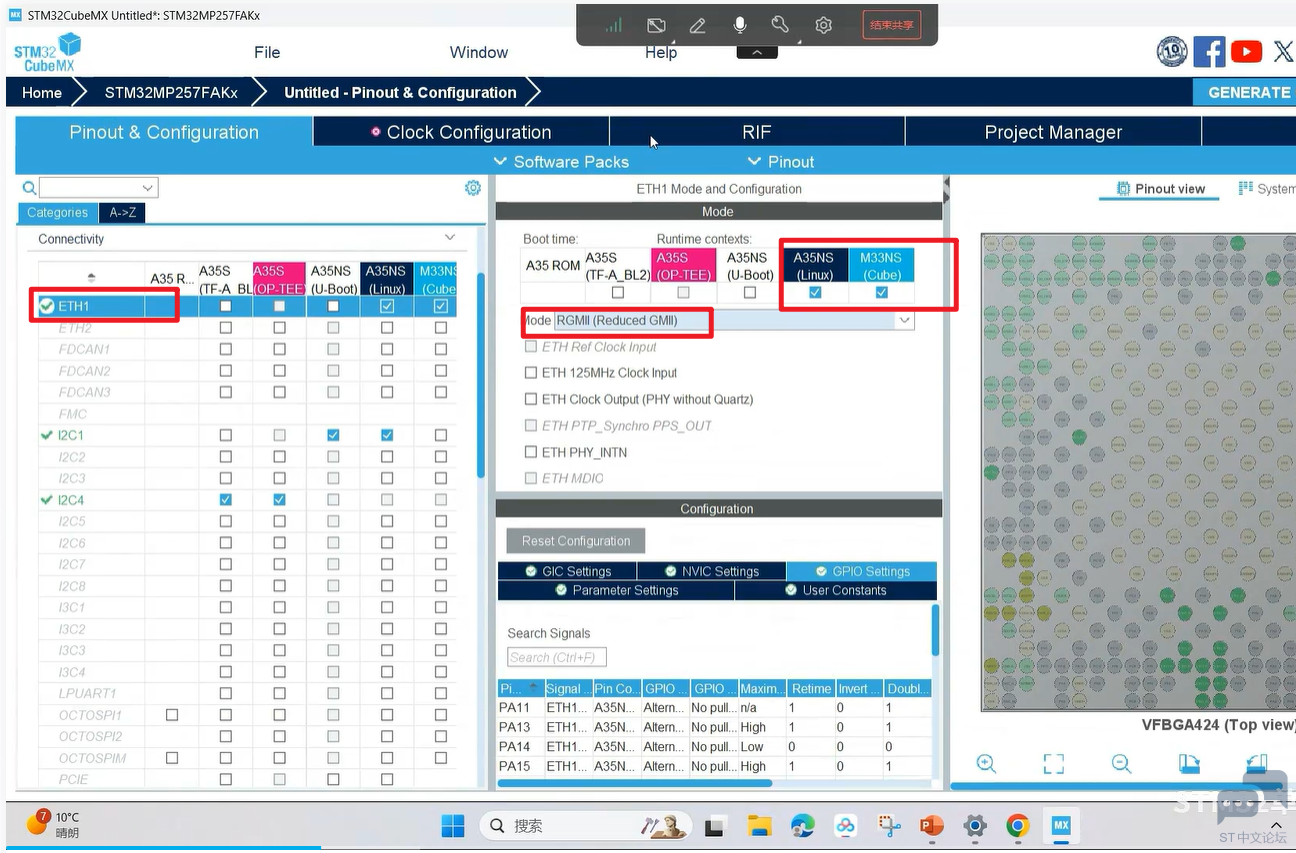Click the red end-sharing button
The image size is (1296, 853).
click(x=892, y=25)
